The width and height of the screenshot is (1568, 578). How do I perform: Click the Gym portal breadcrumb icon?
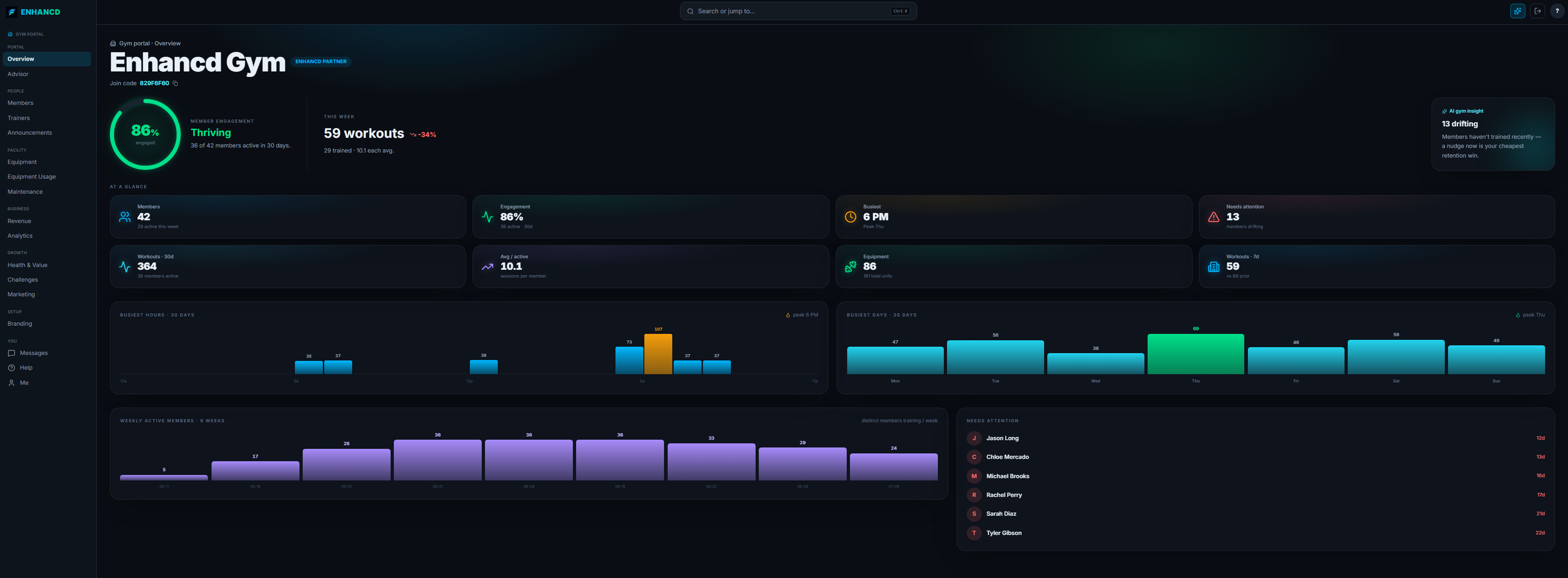[113, 44]
